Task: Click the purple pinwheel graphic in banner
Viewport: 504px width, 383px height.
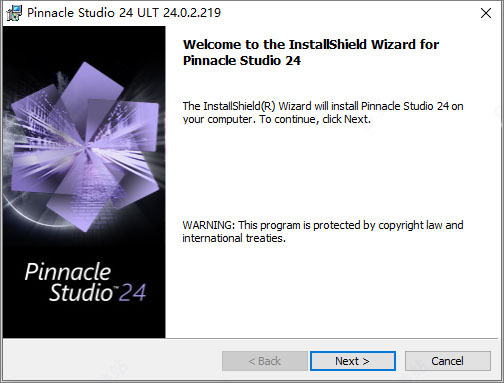Action: 85,147
